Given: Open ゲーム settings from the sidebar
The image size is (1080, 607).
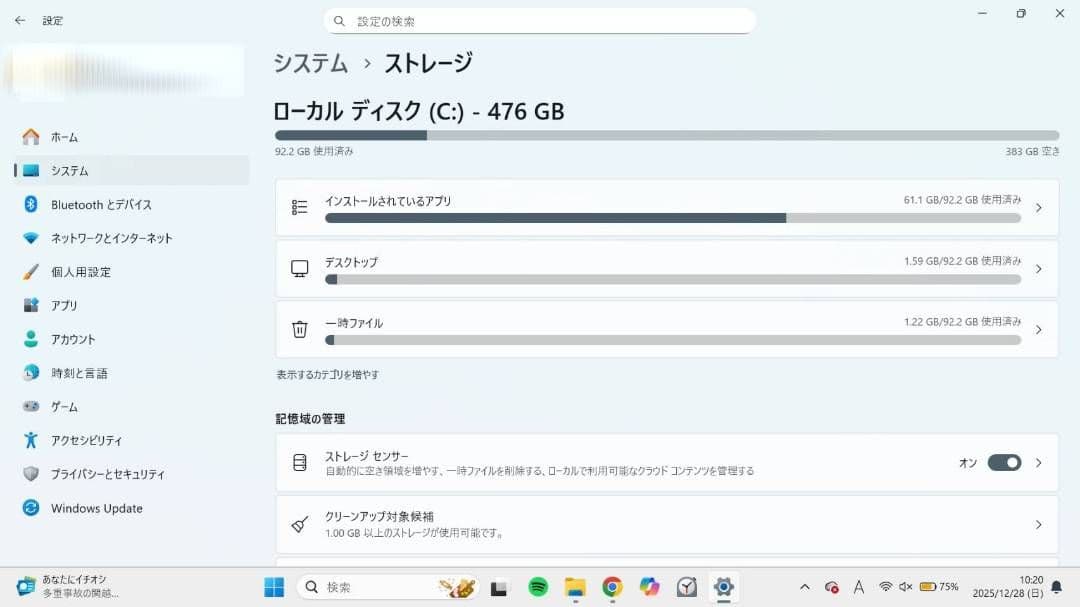Looking at the screenshot, I should [78, 406].
